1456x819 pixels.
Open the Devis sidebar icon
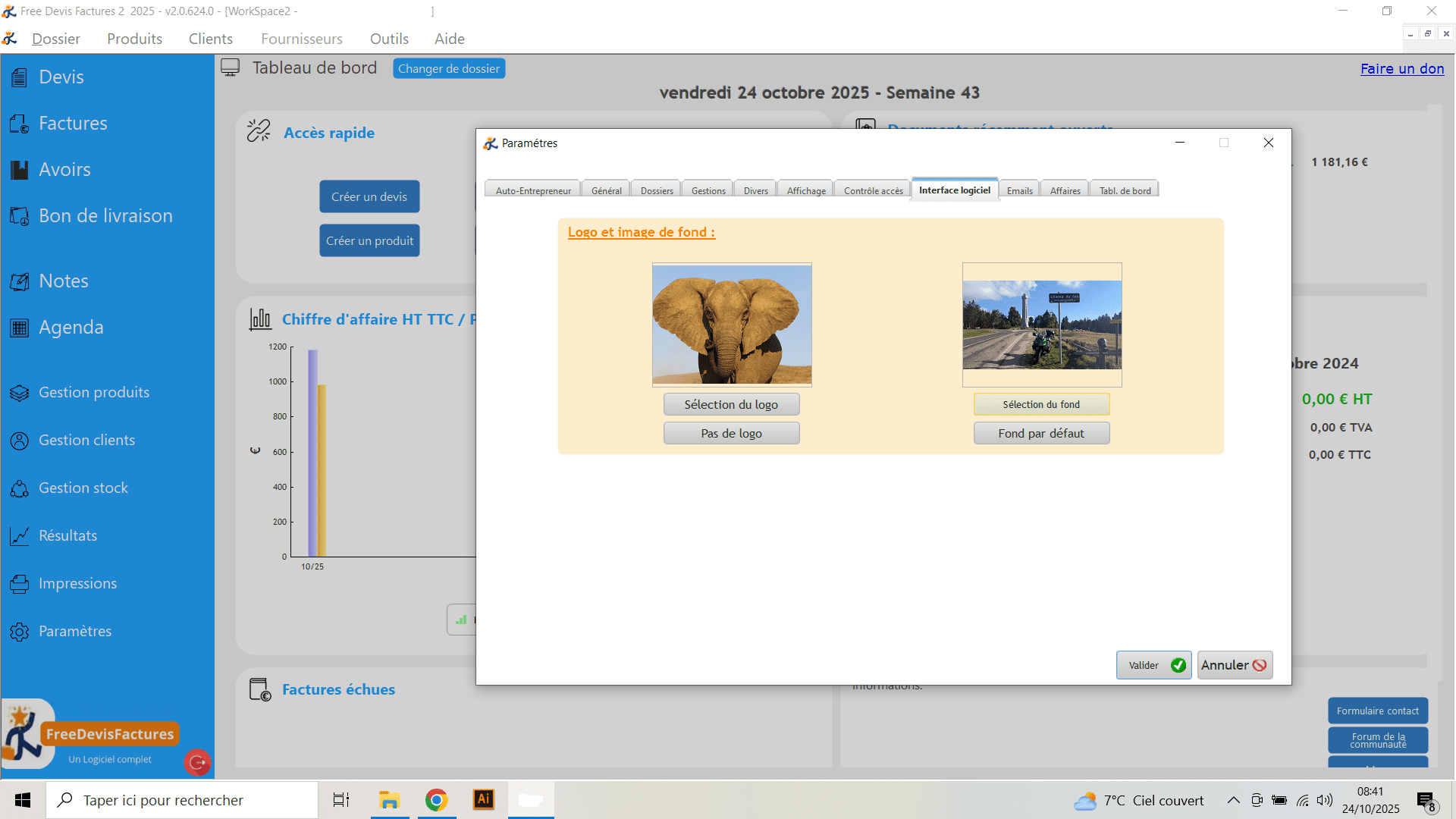pos(19,77)
